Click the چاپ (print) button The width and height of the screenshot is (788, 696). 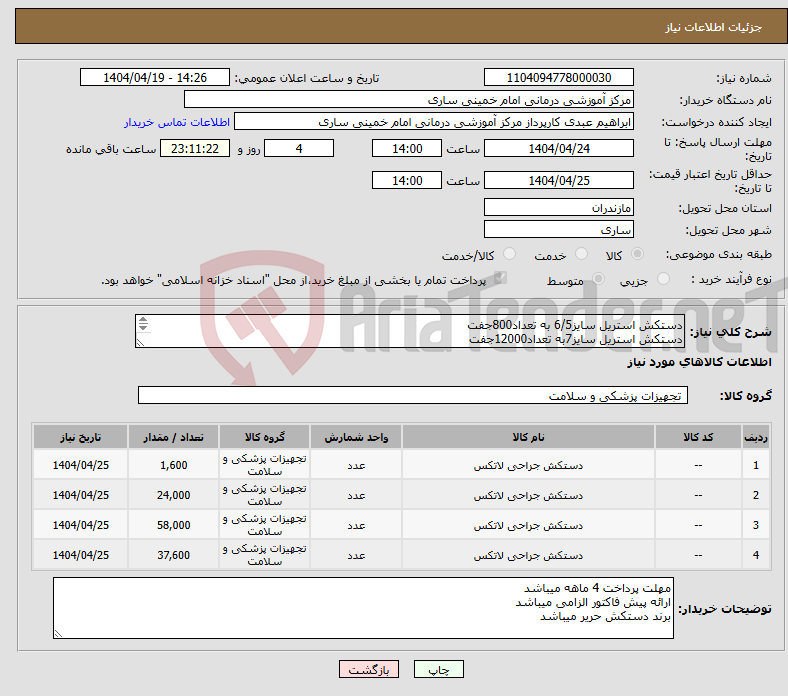438,669
